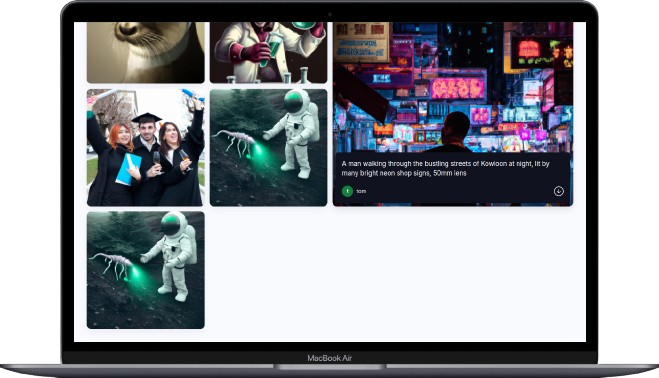The height and width of the screenshot is (378, 659).
Task: Open the middle-row astronaut thumbnail
Action: coord(268,147)
